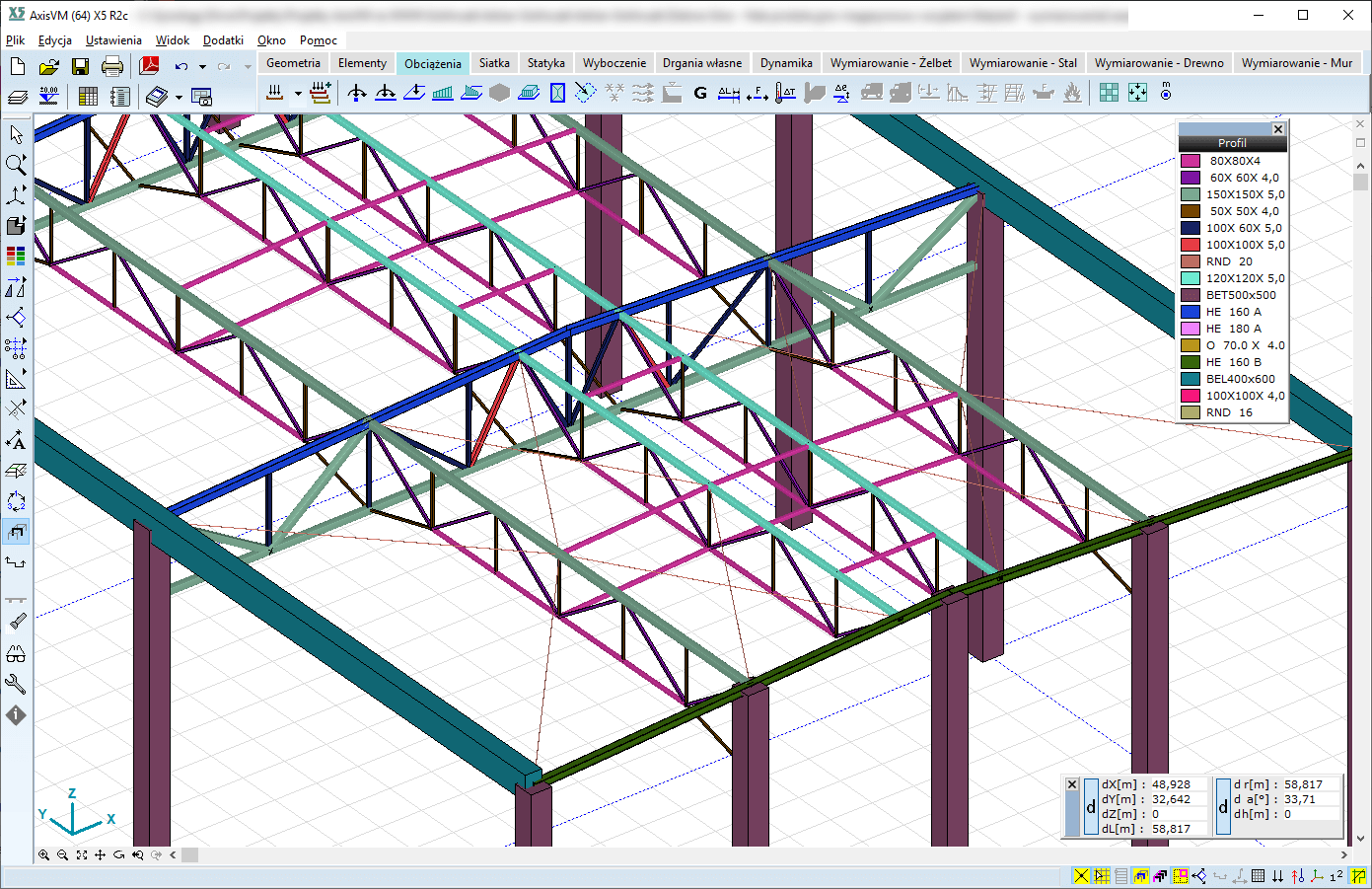Click the HE 160 A blue color swatch
Image resolution: width=1372 pixels, height=889 pixels.
click(1190, 312)
